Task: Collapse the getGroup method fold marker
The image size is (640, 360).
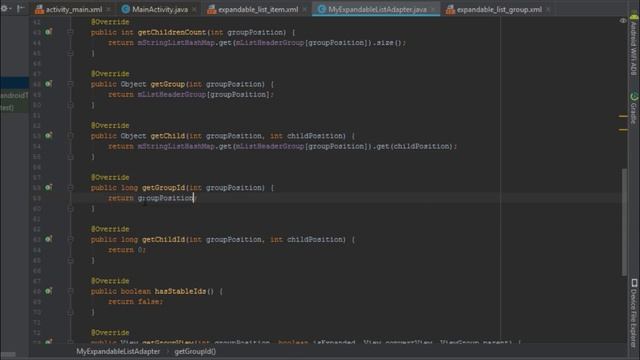Action: [70, 84]
